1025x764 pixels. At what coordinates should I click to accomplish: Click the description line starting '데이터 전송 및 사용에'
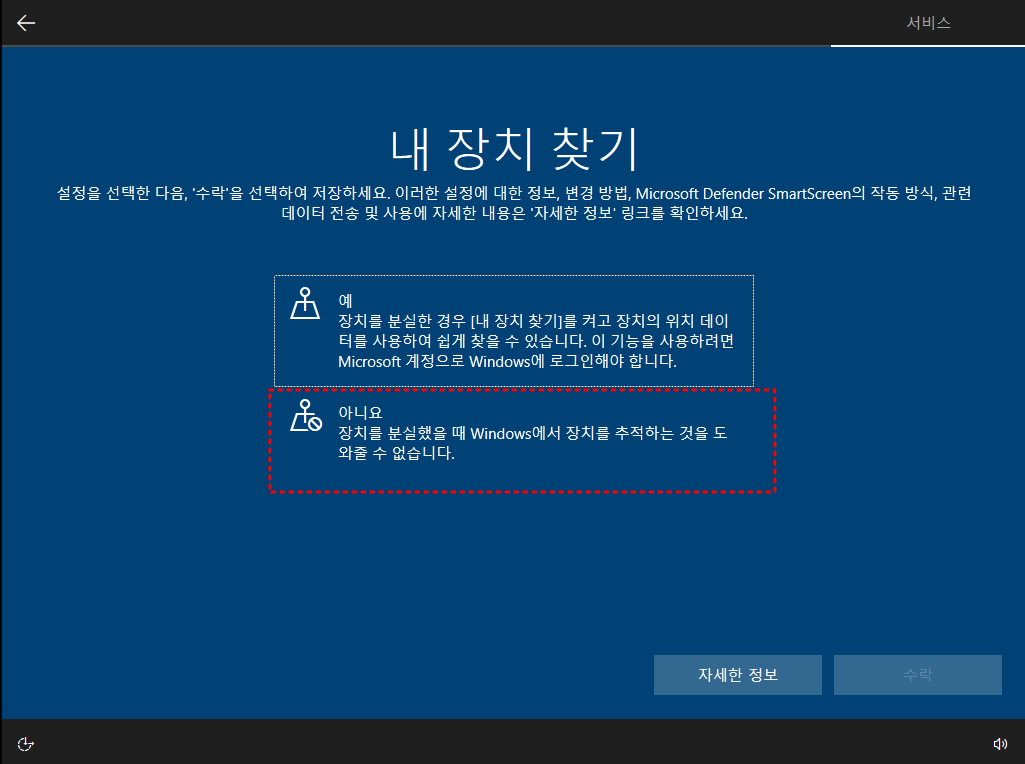514,213
